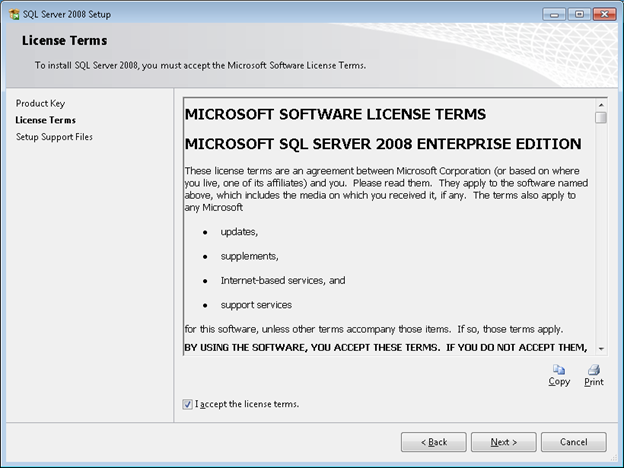Viewport: 624px width, 468px height.
Task: Click the license text scrollbar down arrow
Action: coord(601,349)
